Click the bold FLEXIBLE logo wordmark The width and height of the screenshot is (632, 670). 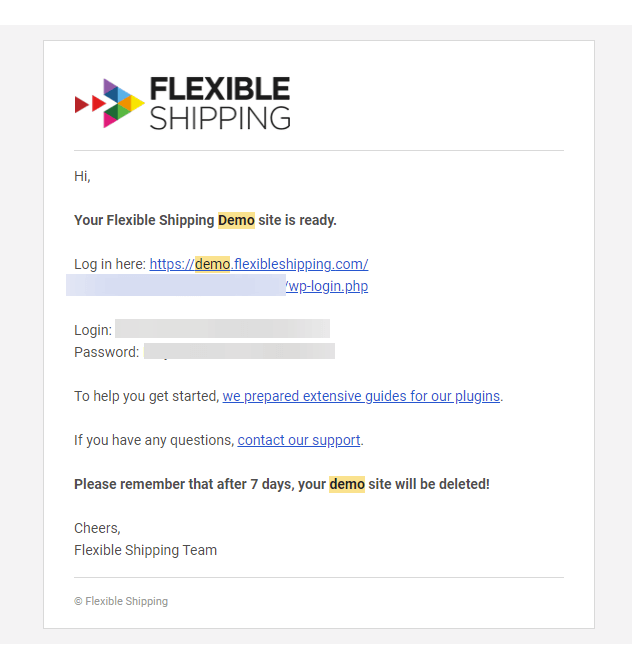click(x=220, y=89)
